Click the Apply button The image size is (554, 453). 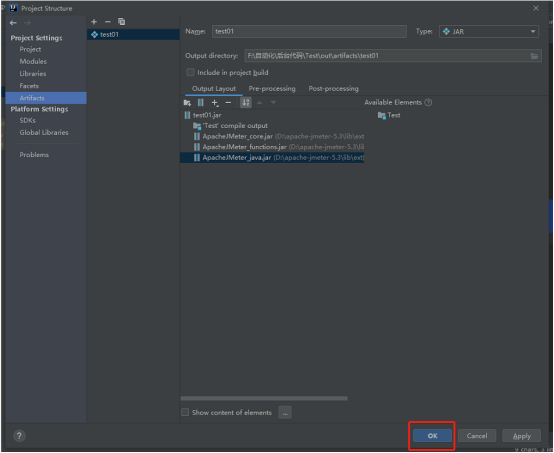[521, 436]
